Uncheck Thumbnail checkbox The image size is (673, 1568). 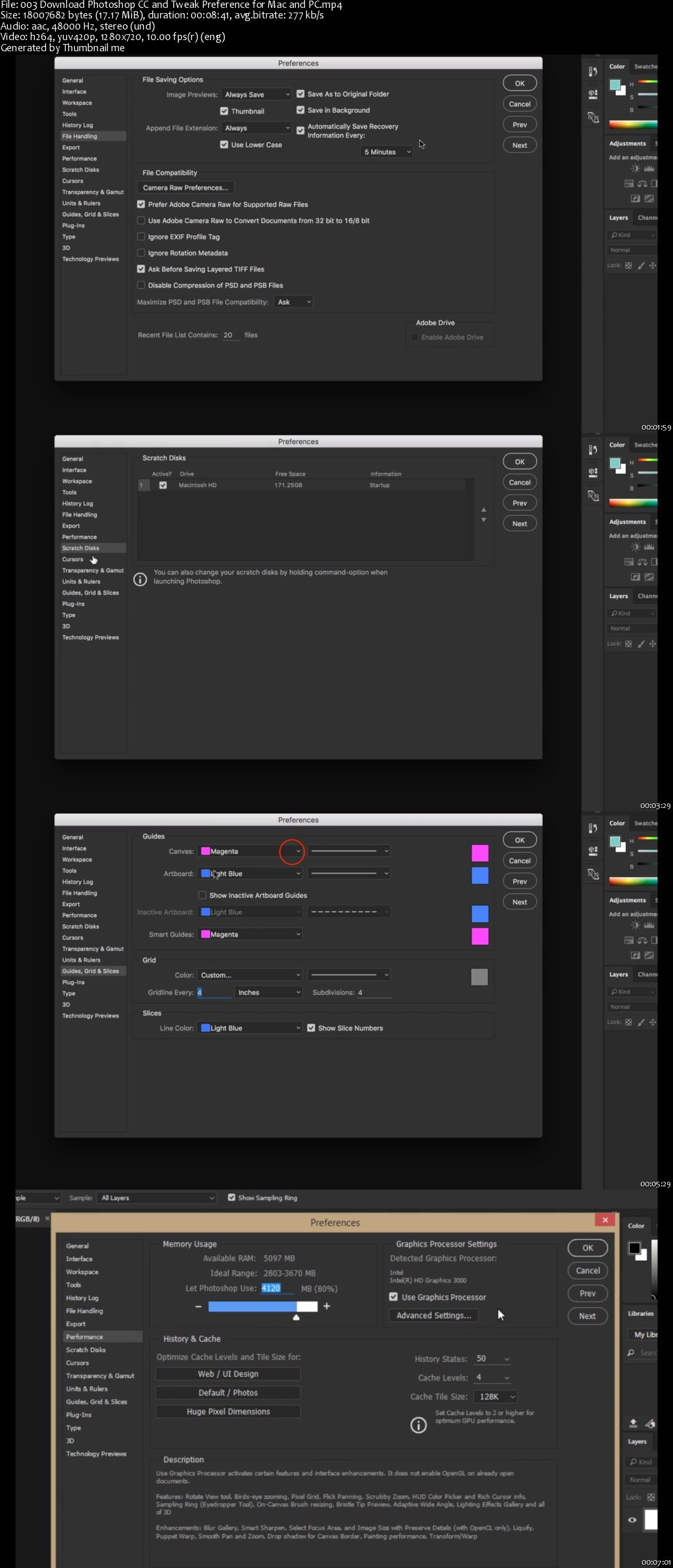224,111
